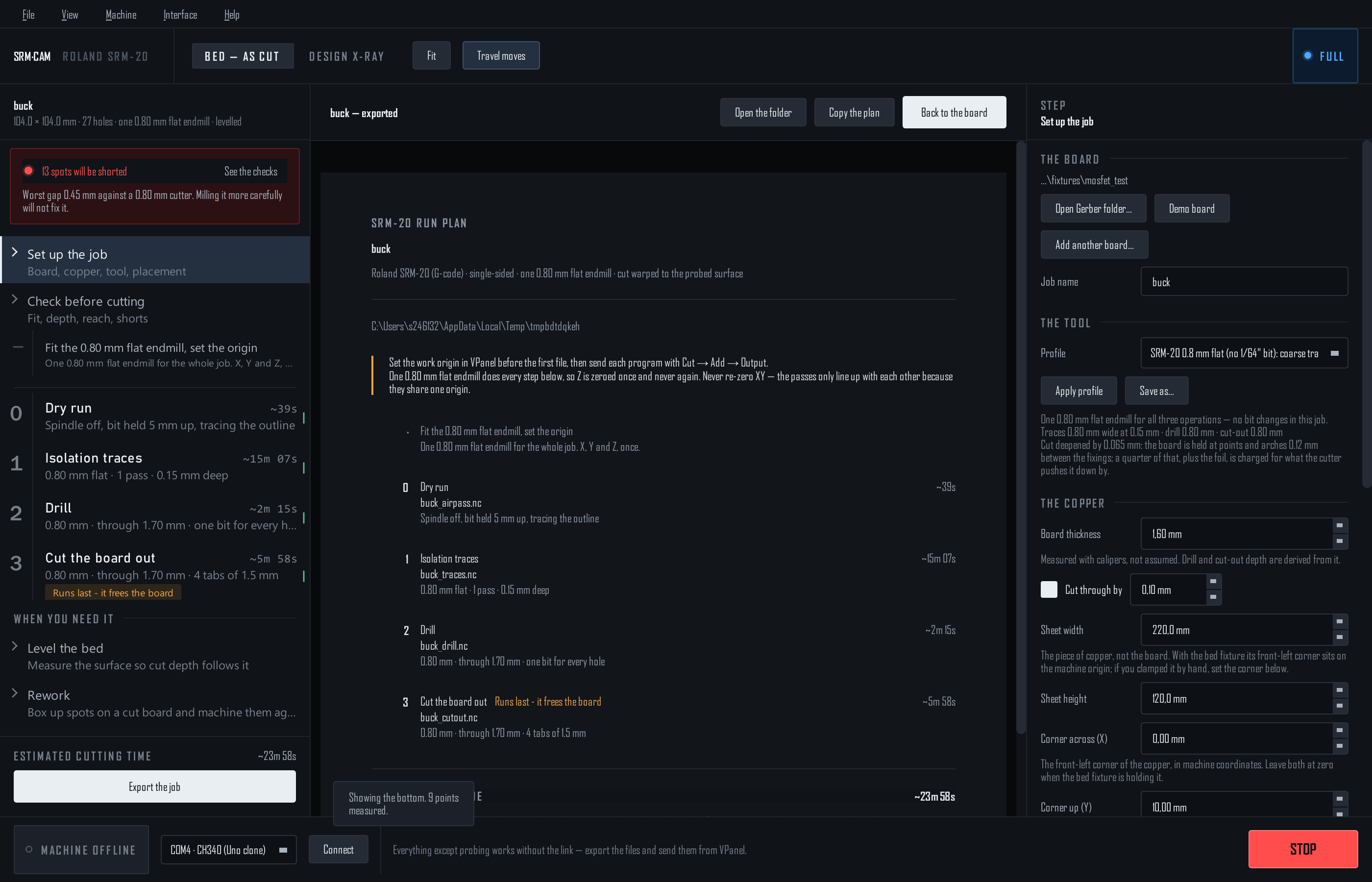The width and height of the screenshot is (1372, 882).
Task: Decrease Sheet width with down arrow
Action: coord(1339,638)
